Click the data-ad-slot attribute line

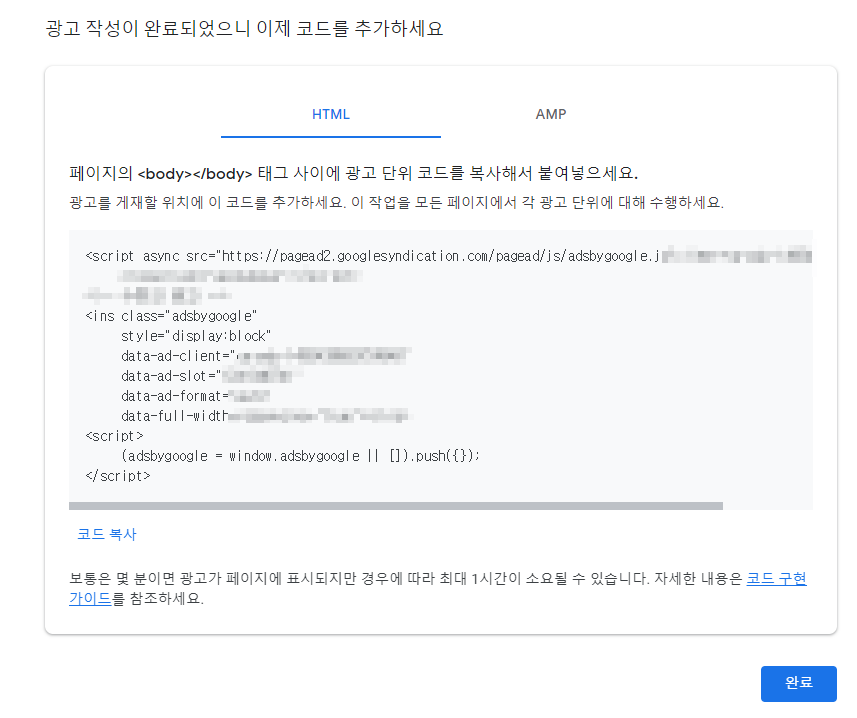point(212,376)
